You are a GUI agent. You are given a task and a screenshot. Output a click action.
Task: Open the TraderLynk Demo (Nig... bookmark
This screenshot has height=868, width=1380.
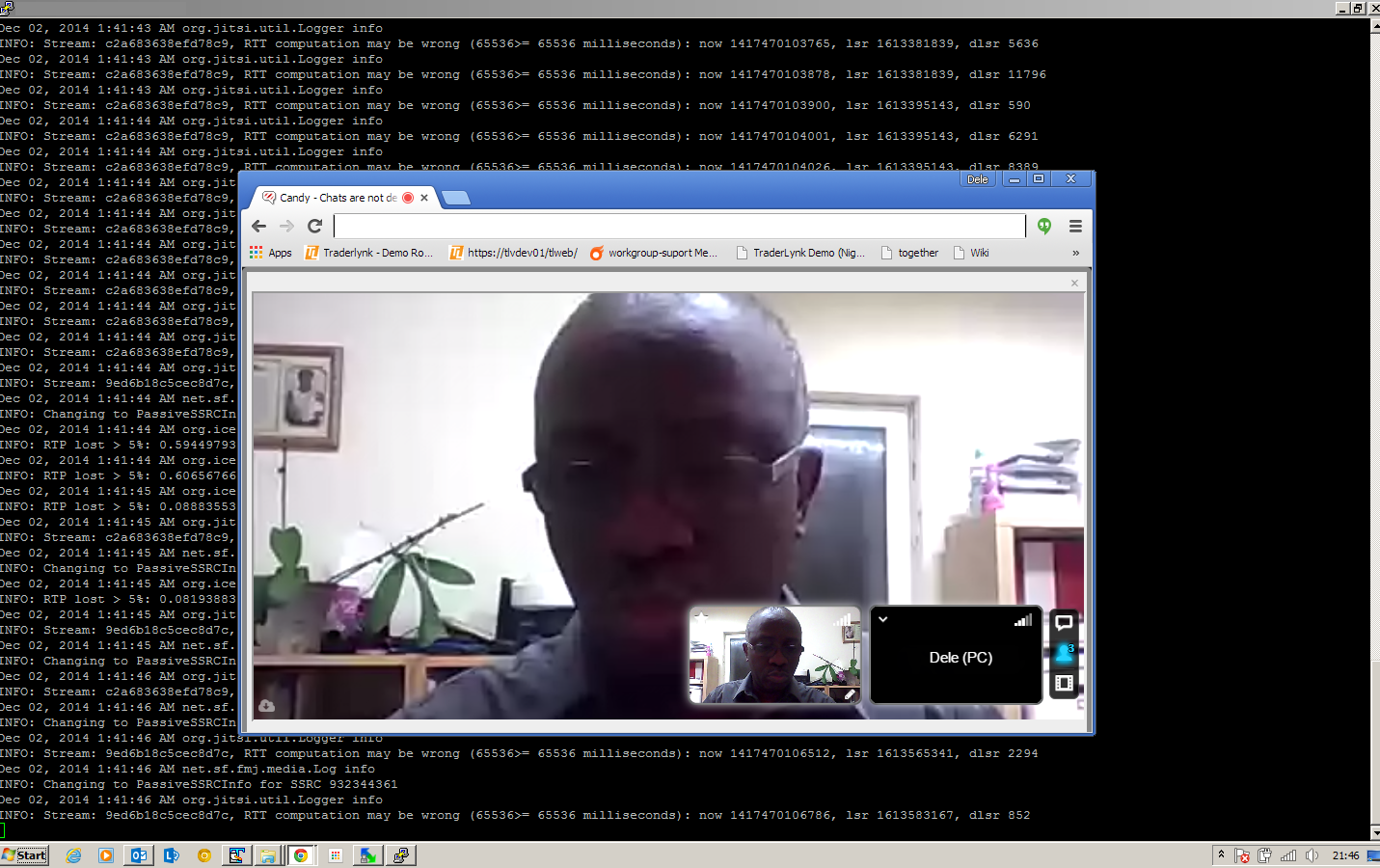click(800, 253)
